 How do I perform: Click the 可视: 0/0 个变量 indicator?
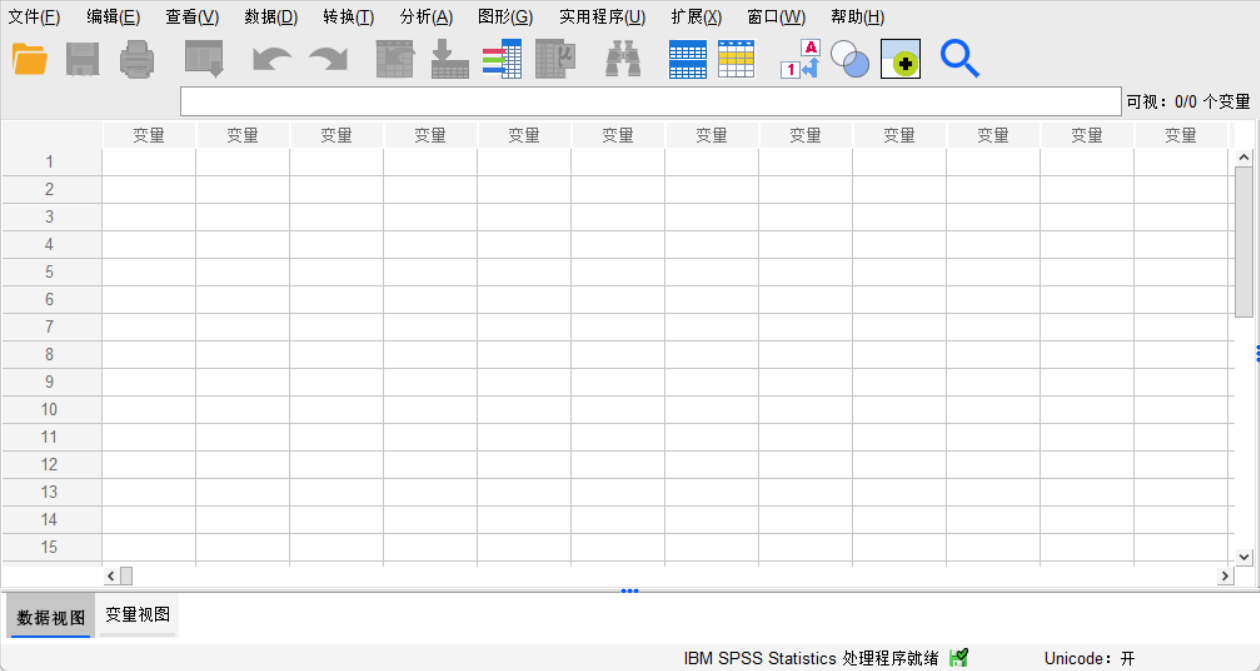point(1188,102)
